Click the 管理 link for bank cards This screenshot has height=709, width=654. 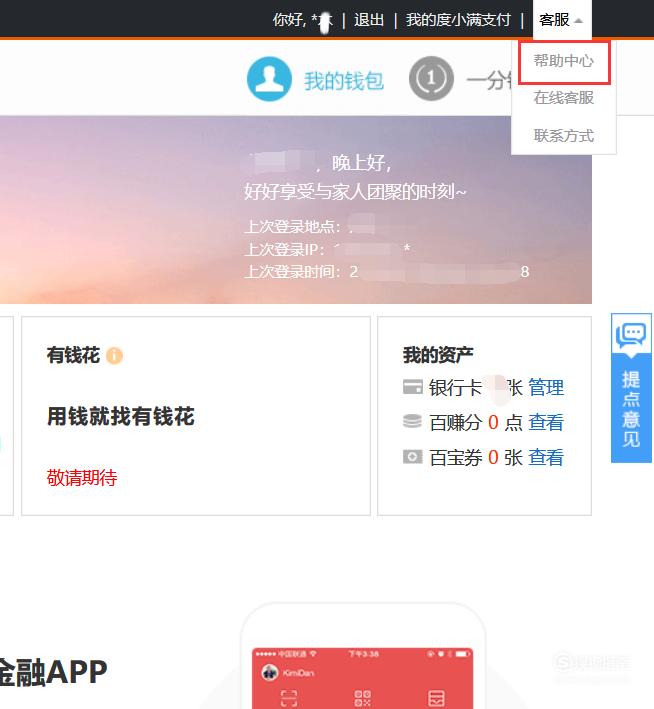point(546,388)
